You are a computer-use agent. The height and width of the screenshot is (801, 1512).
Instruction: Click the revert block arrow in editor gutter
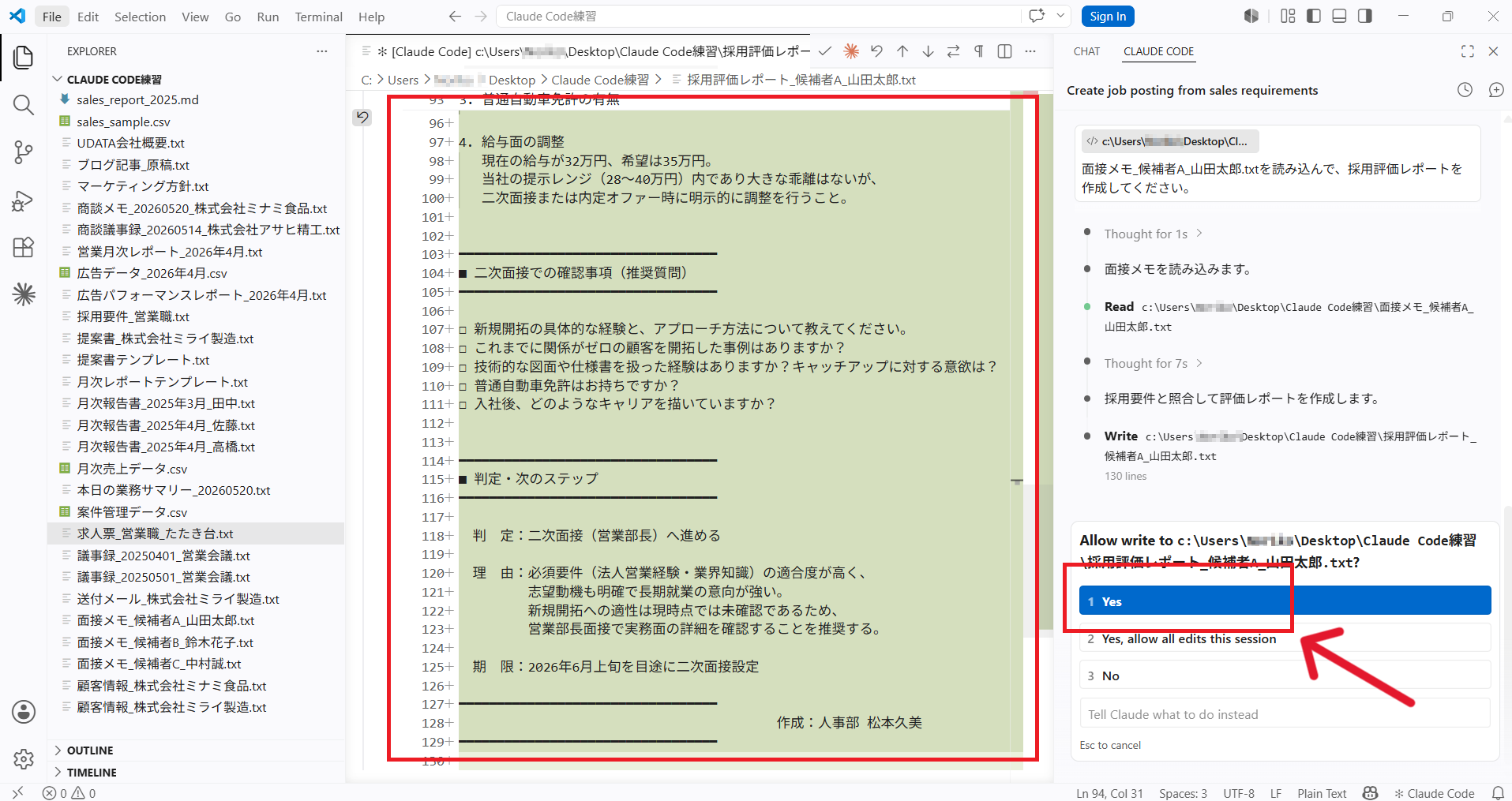coord(362,118)
